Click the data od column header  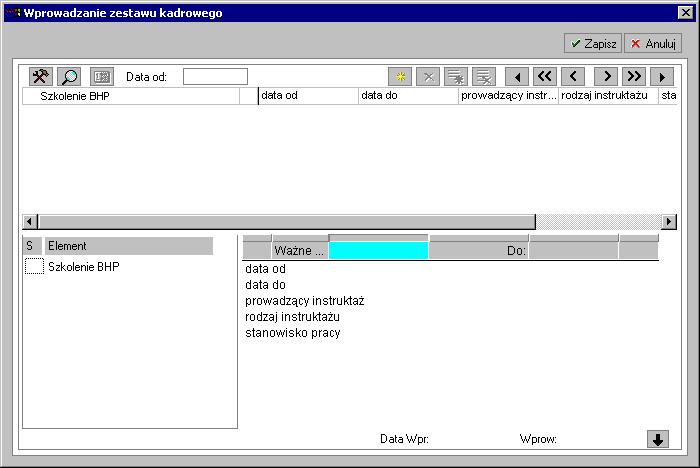point(308,96)
